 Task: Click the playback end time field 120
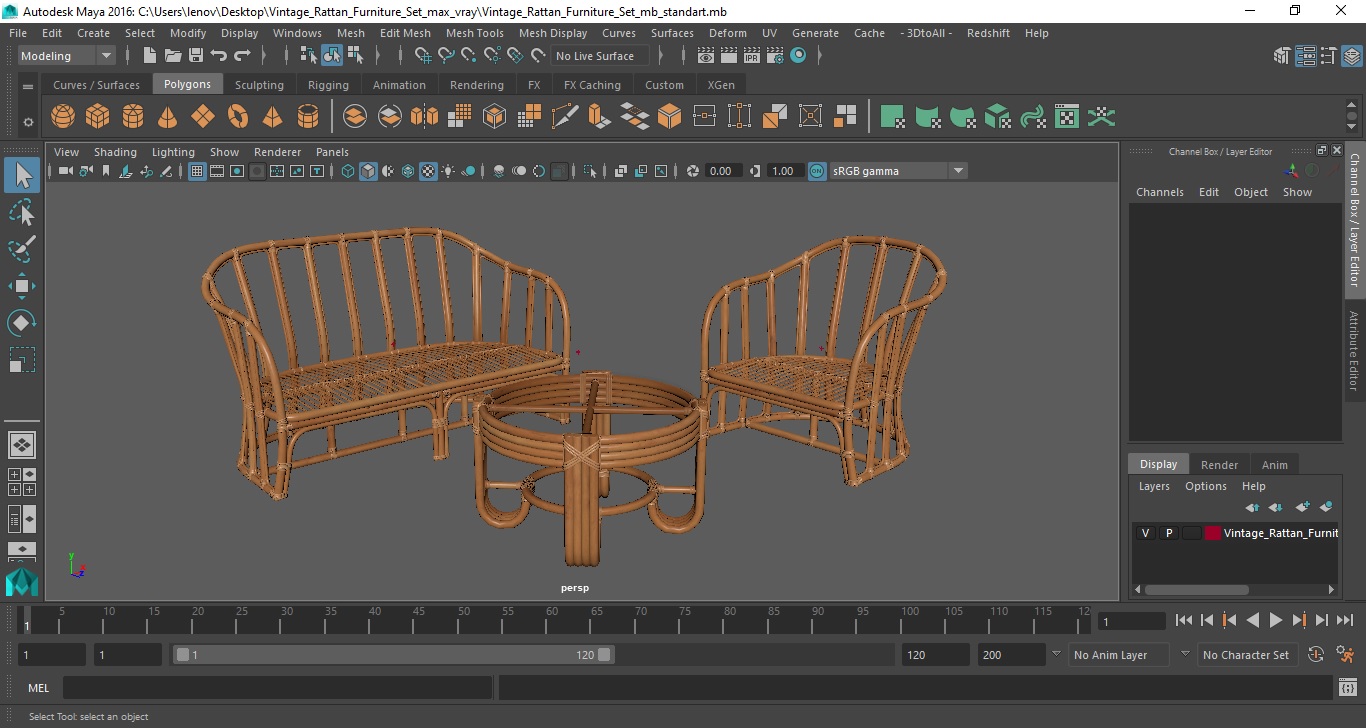click(935, 655)
